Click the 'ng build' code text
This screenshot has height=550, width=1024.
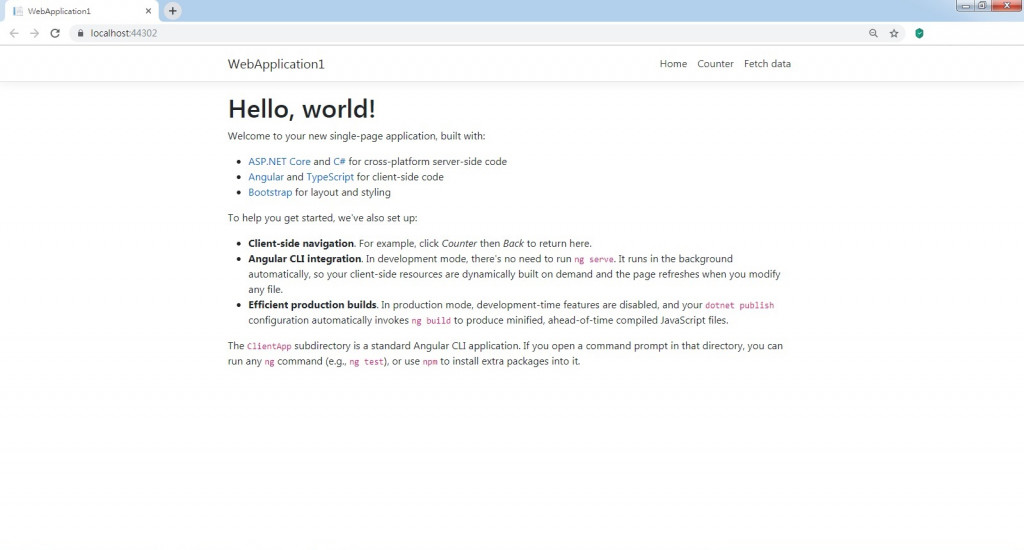click(x=431, y=321)
